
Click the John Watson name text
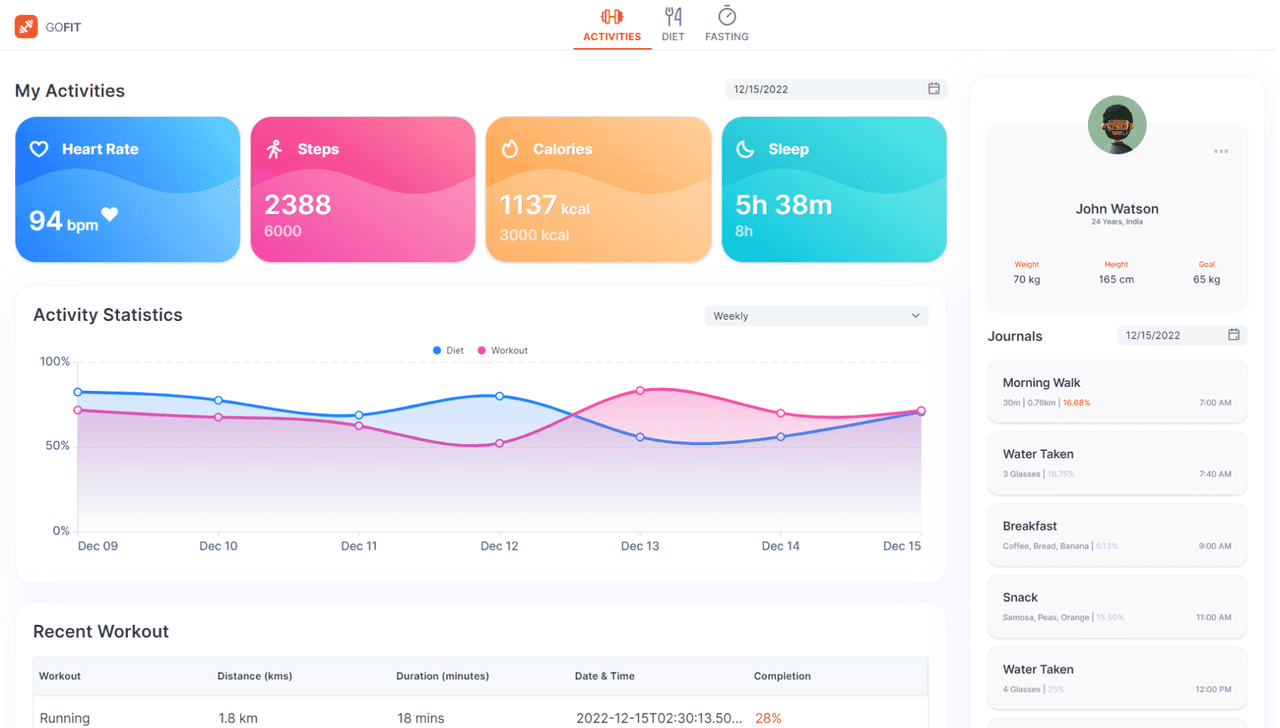pyautogui.click(x=1117, y=209)
